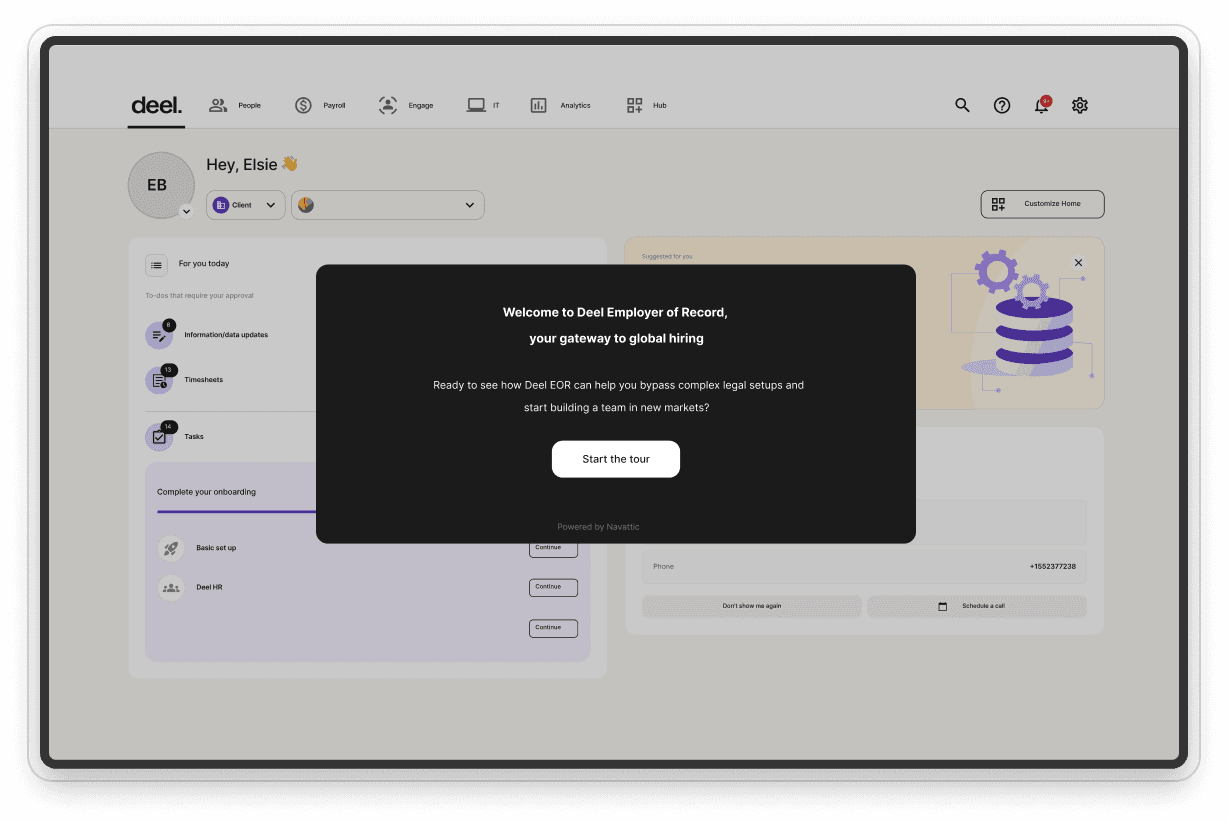Click the Deel HR label
The image size is (1228, 821).
point(209,587)
